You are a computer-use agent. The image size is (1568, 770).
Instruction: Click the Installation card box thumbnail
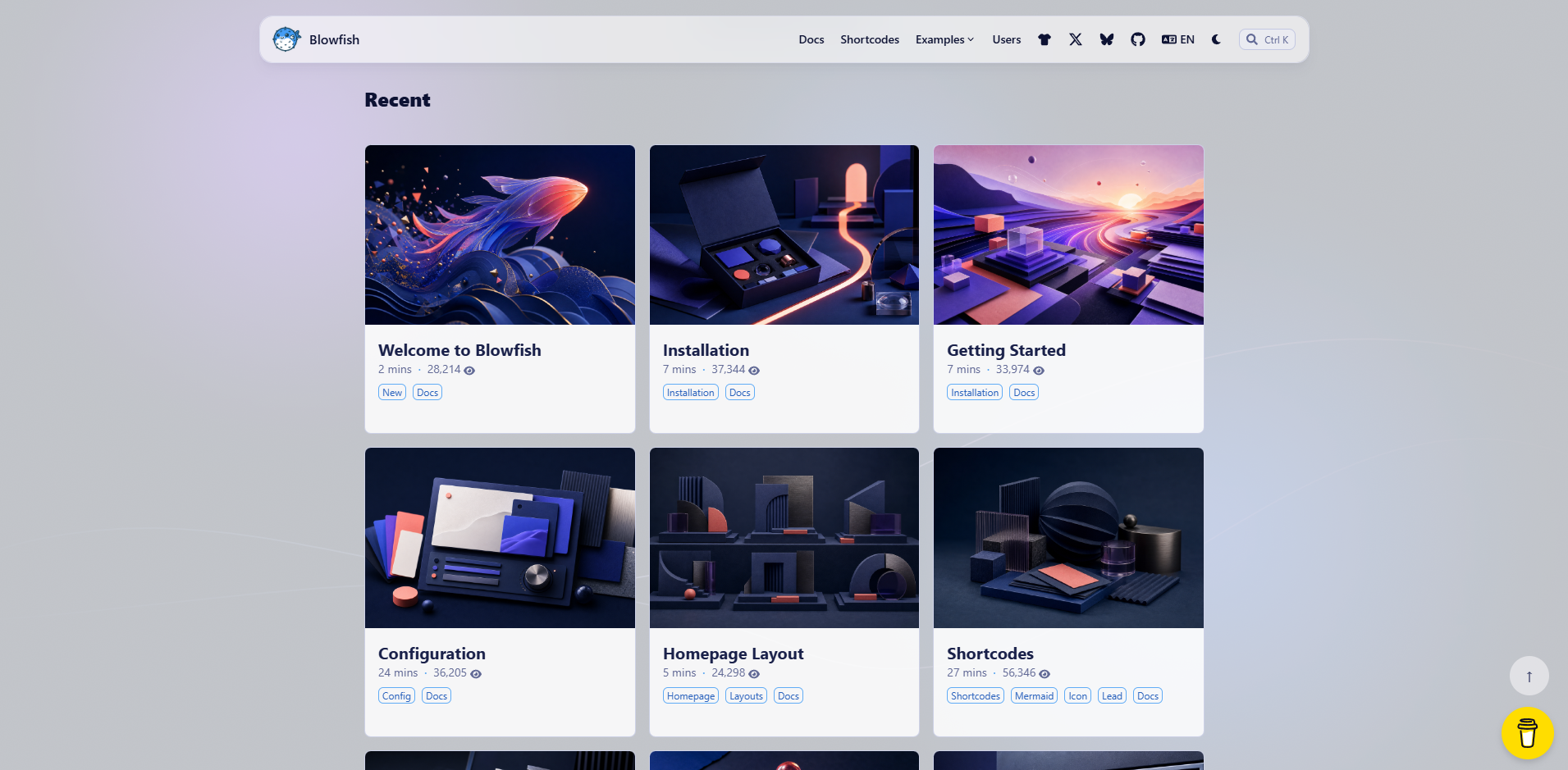784,235
